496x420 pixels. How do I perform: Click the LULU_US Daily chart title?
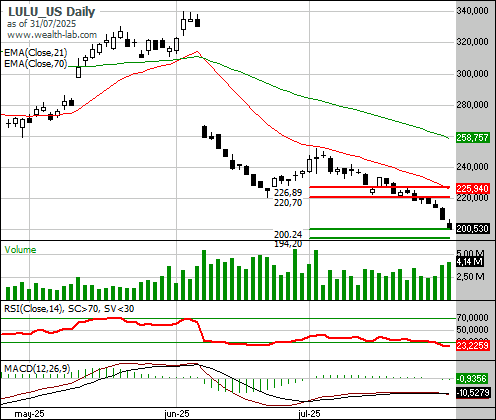(52, 12)
